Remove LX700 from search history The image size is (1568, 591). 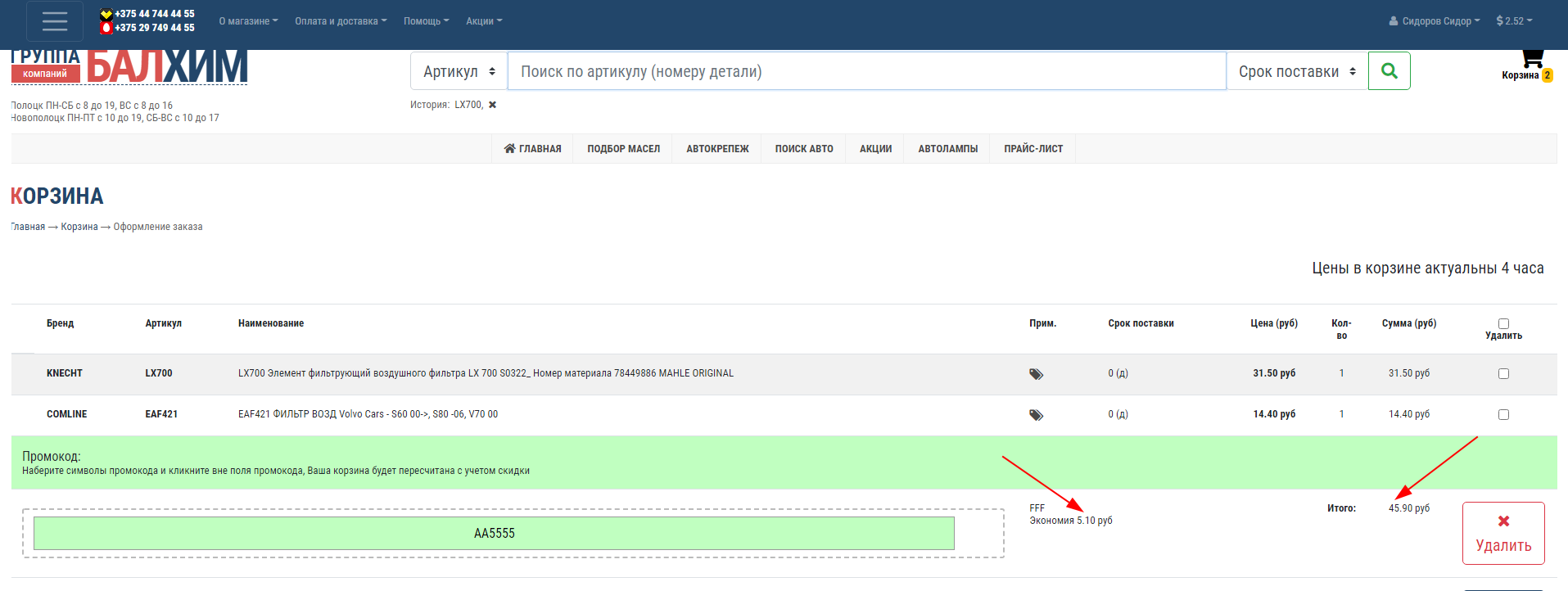pyautogui.click(x=492, y=105)
